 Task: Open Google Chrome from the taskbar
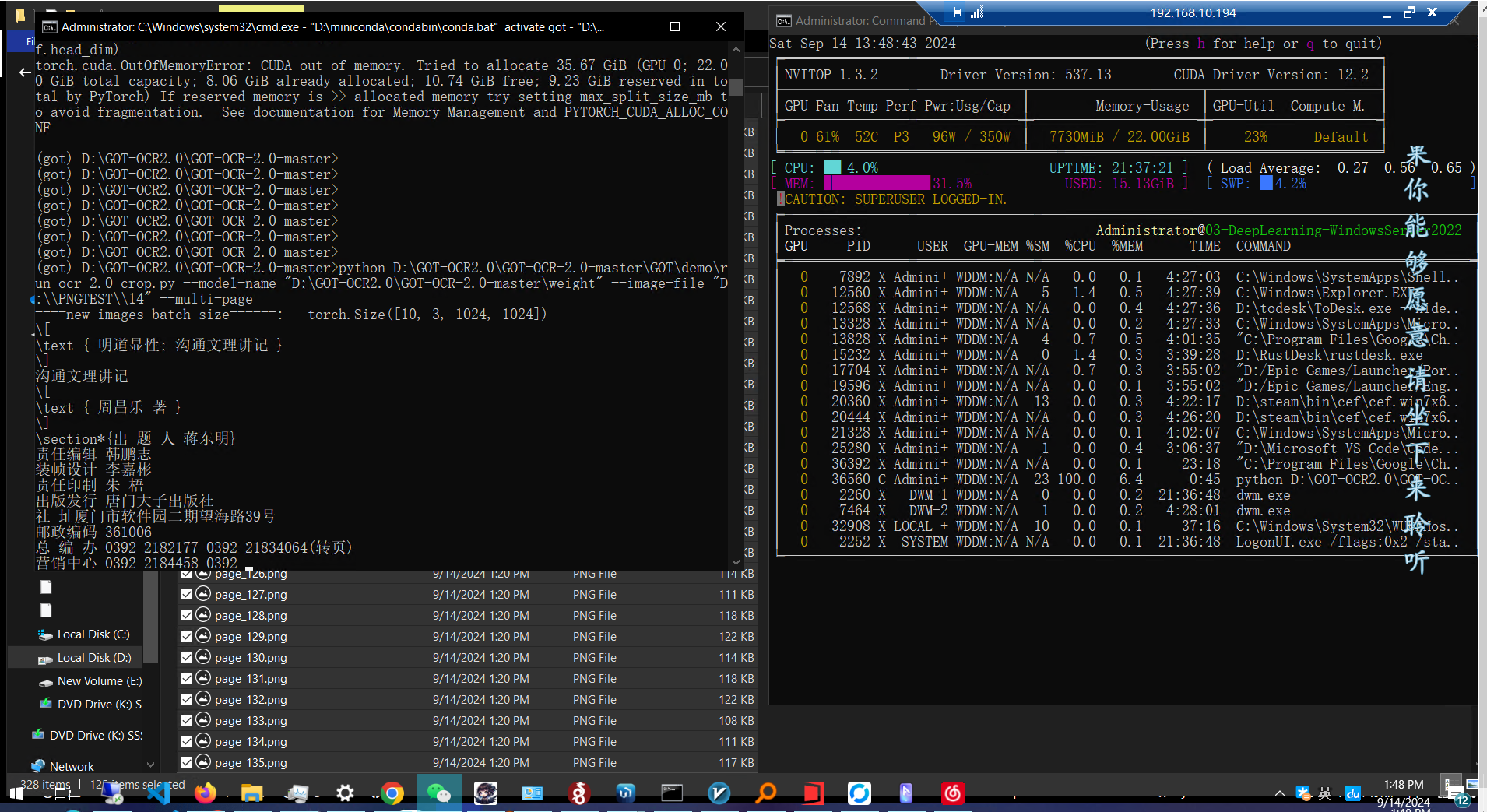(392, 793)
